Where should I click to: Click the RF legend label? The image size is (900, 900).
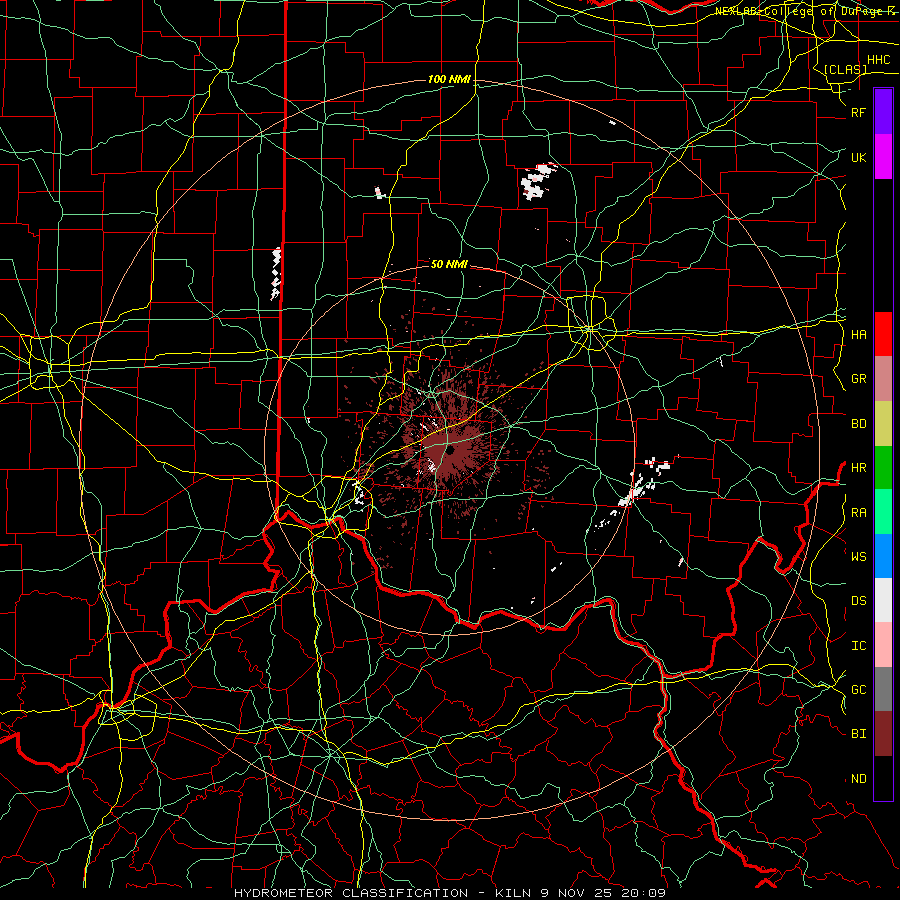tap(858, 112)
